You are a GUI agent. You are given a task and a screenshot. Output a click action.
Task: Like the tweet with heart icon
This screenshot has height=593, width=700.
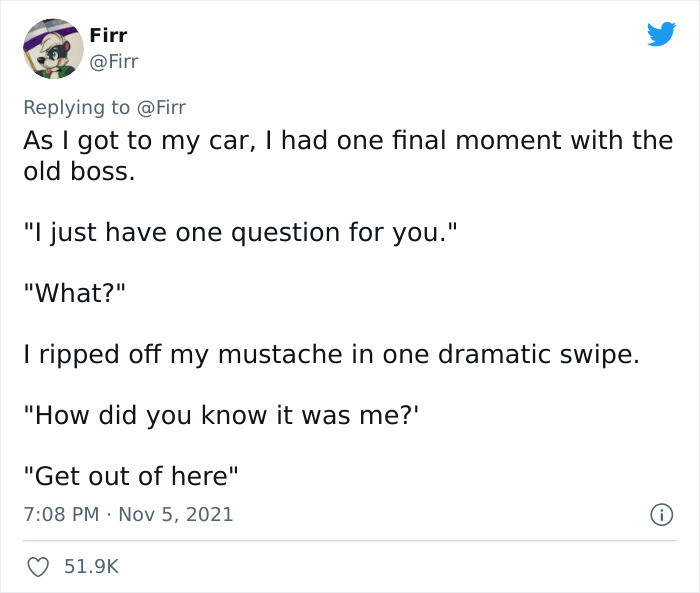(38, 567)
